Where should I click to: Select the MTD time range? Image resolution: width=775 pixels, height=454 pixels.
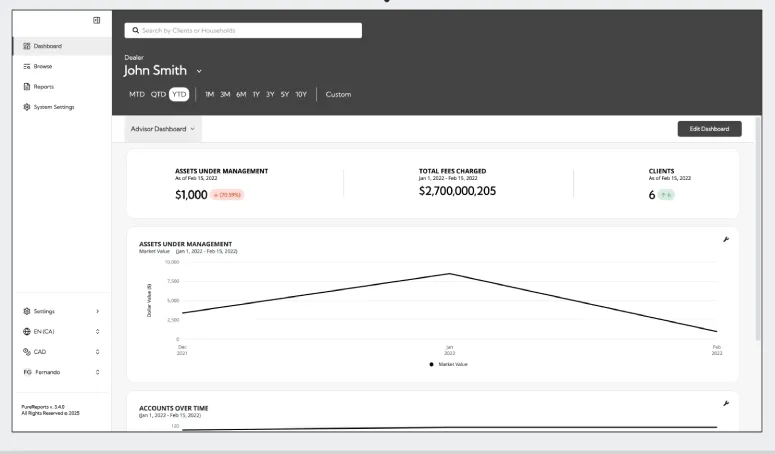point(137,94)
